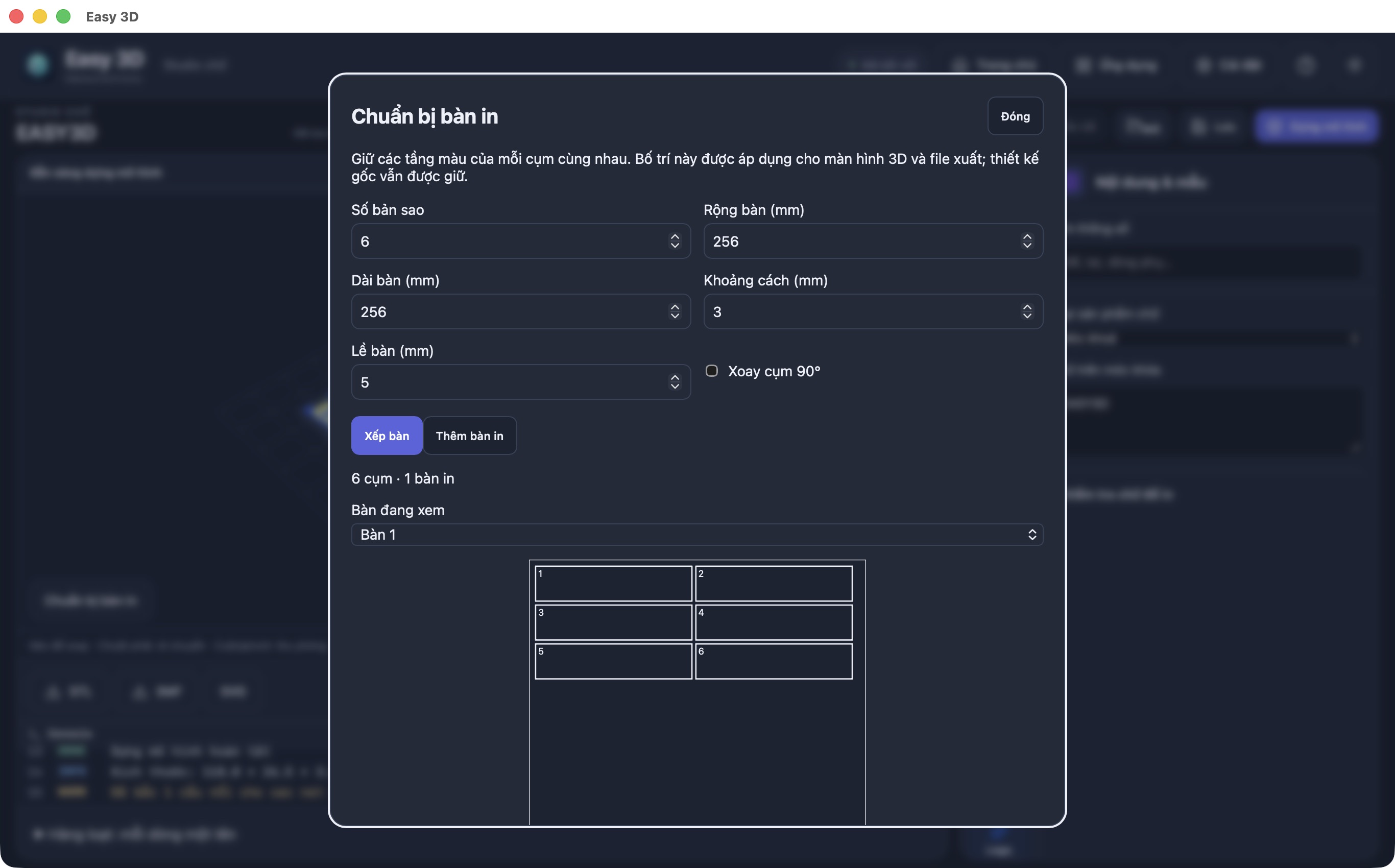Adjust the Khoảng cách stepper arrows
Viewport: 1395px width, 868px height.
coord(1026,311)
